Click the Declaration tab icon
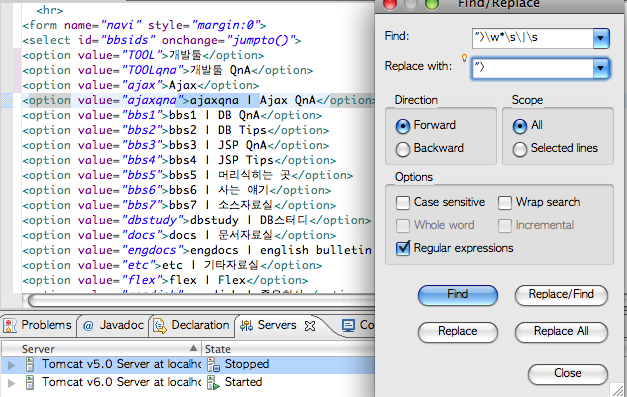 (x=160, y=326)
